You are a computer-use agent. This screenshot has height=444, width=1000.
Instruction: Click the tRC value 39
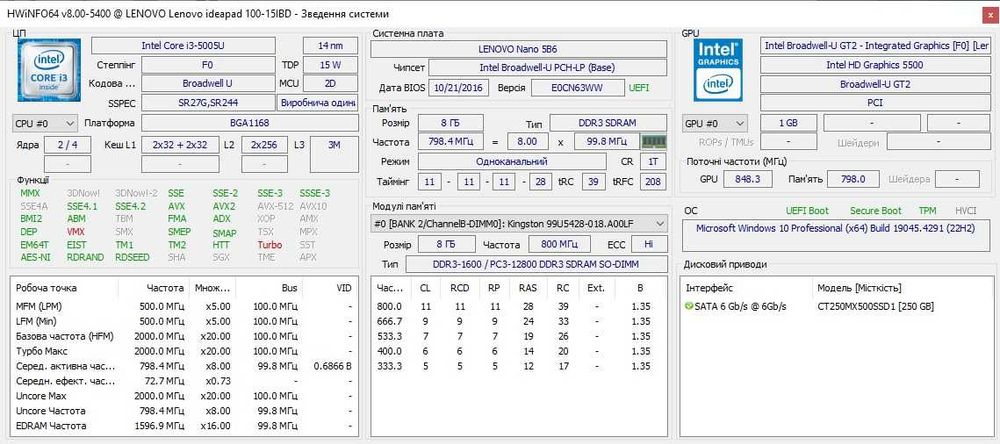pos(594,182)
